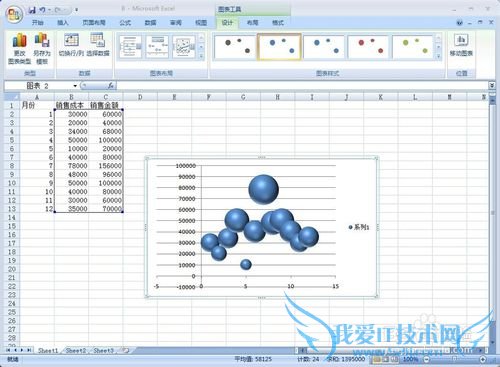The height and width of the screenshot is (367, 500).
Task: Choose the second chart layout thumbnail
Action: tap(157, 47)
